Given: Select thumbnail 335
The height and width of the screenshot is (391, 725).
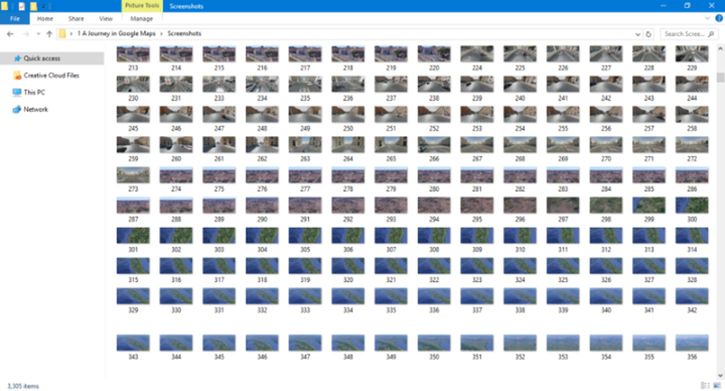Looking at the screenshot, I should pos(391,296).
